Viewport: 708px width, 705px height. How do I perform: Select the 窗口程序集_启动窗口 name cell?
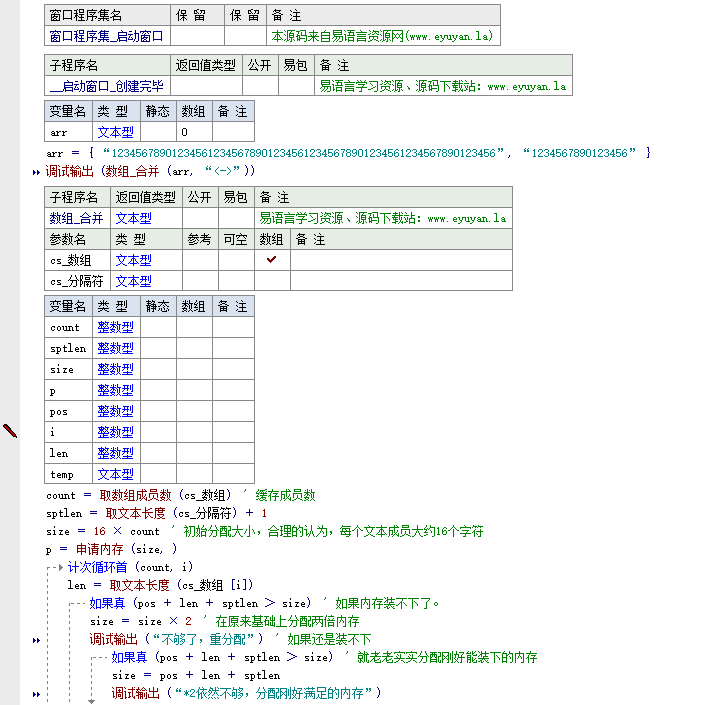[107, 36]
